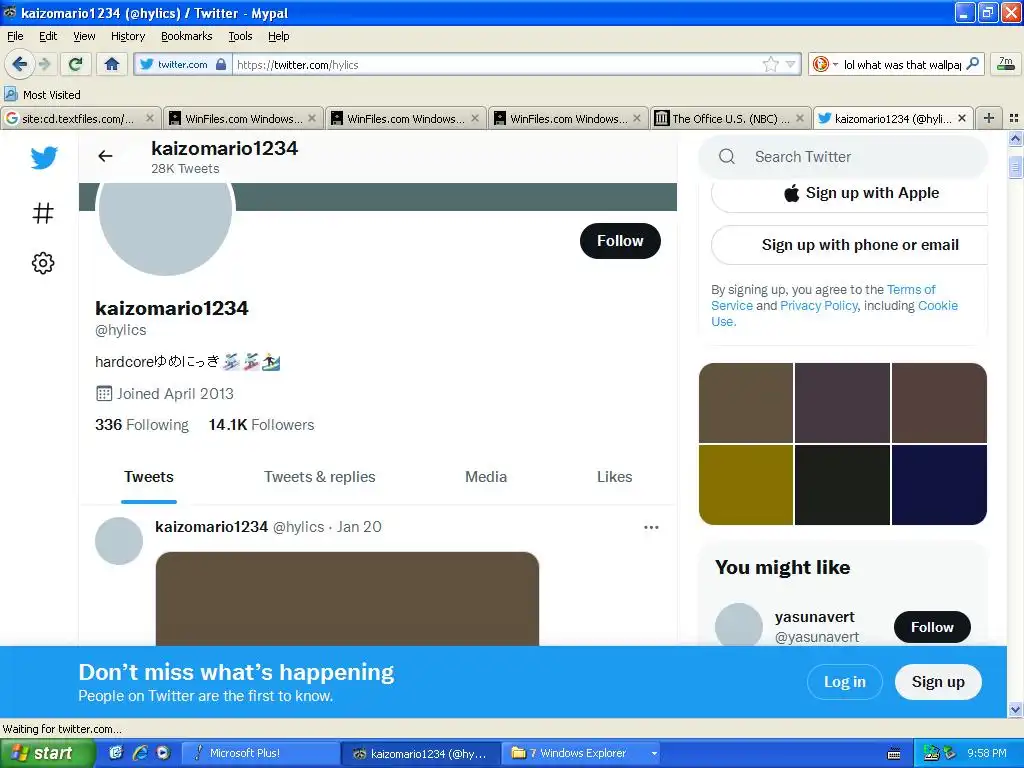The height and width of the screenshot is (768, 1024).
Task: Open the new tab plus button
Action: [x=989, y=118]
